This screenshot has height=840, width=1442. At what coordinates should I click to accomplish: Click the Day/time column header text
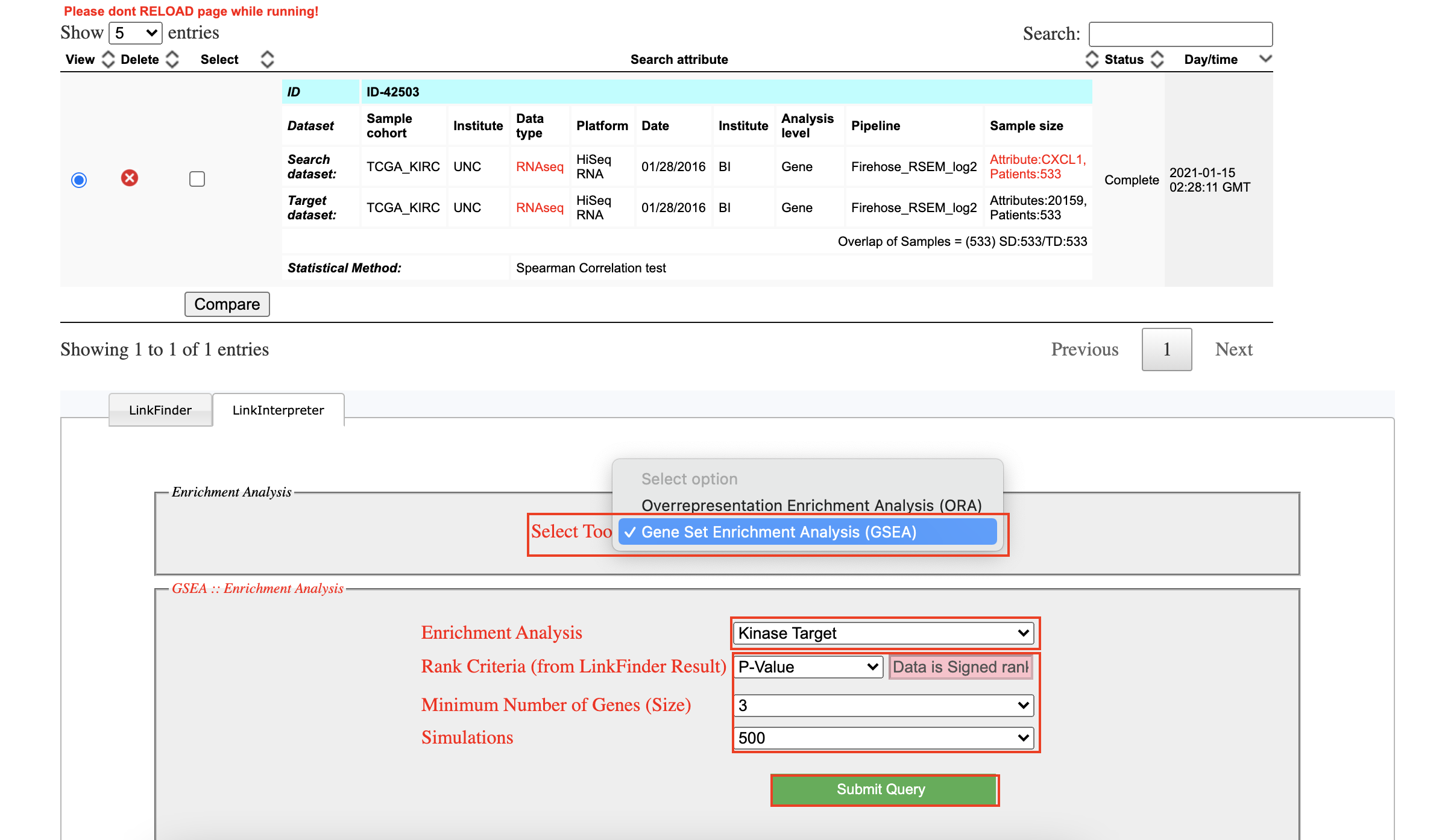point(1211,59)
